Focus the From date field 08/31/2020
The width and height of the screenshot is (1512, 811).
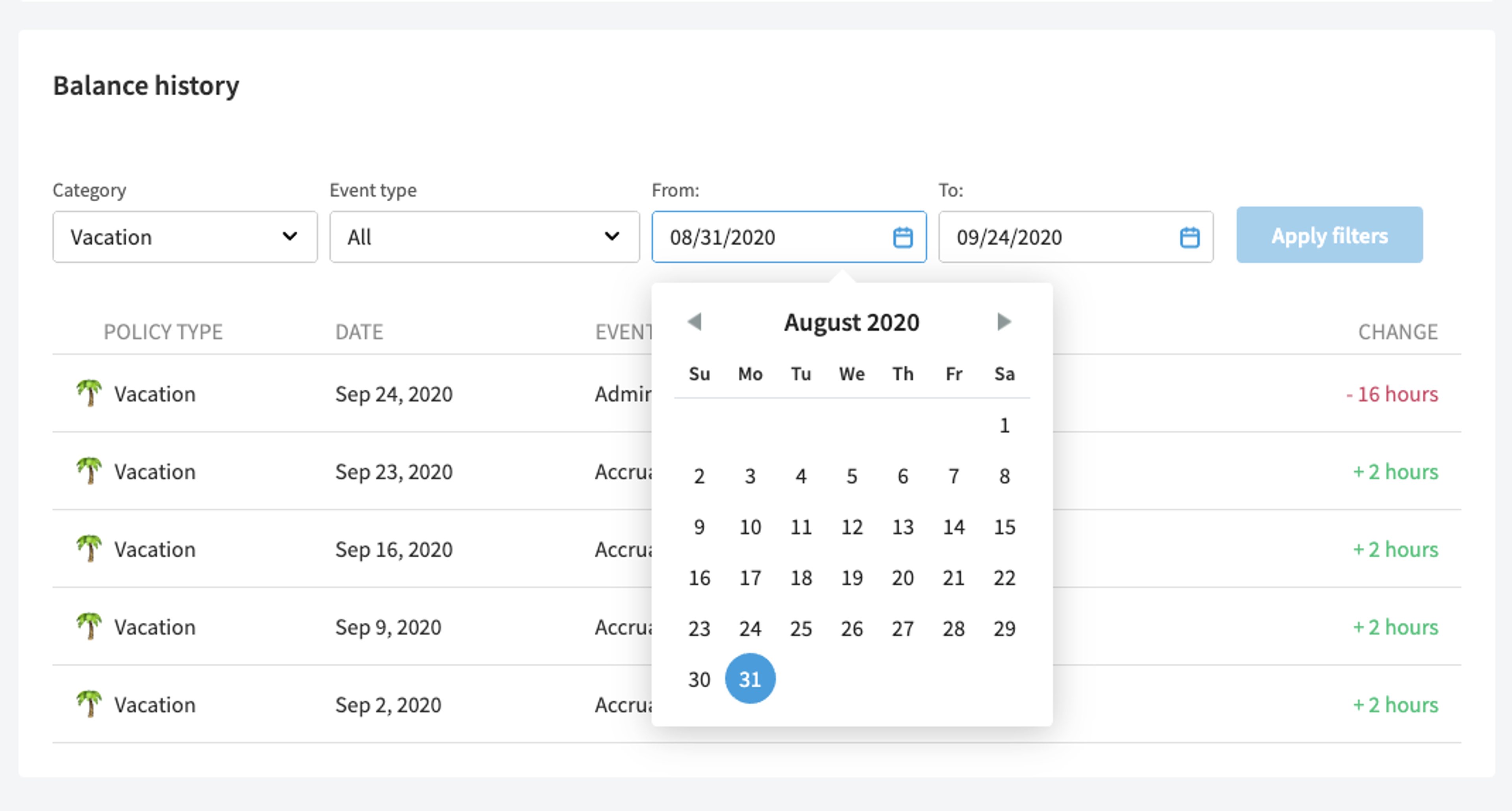(789, 237)
